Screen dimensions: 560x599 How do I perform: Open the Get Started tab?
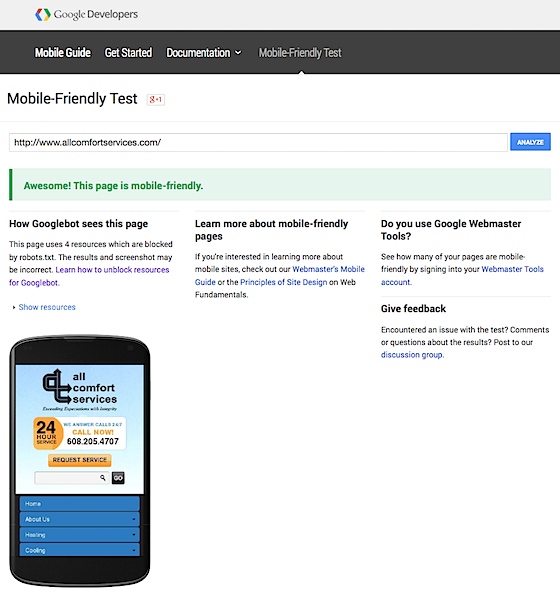click(x=128, y=52)
